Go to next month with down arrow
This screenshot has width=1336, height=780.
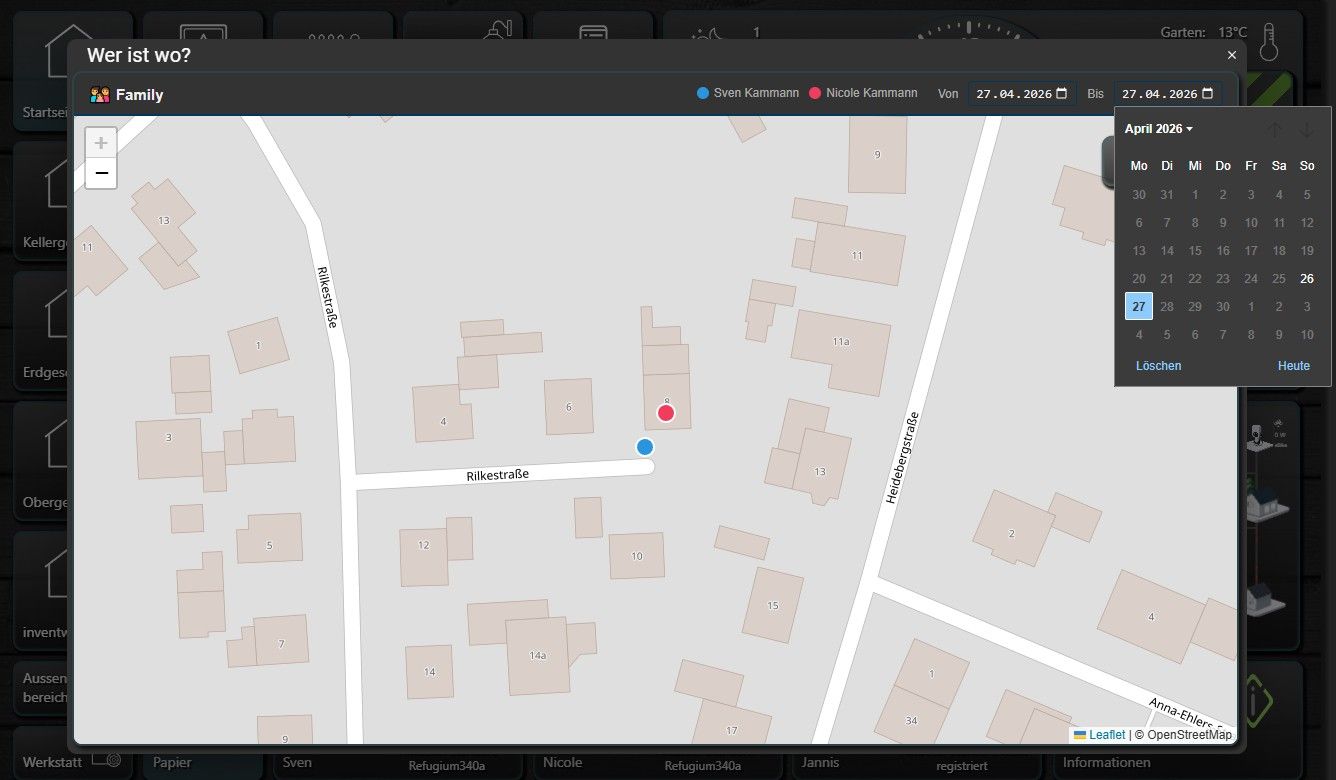pyautogui.click(x=1306, y=130)
